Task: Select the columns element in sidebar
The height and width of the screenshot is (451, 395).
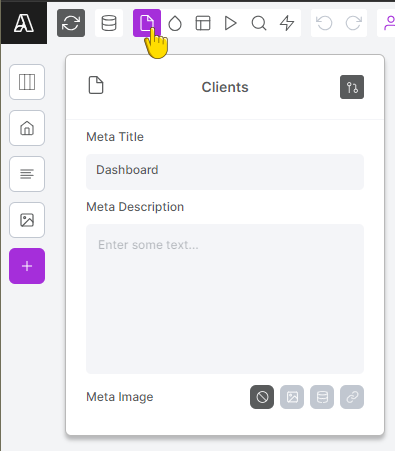Action: click(27, 82)
